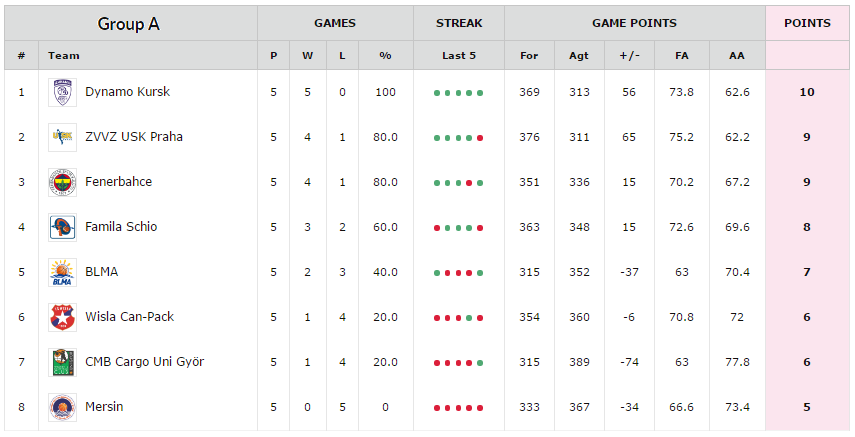
Task: Click ZVVZ USK Praha's red loss dot
Action: (x=480, y=138)
